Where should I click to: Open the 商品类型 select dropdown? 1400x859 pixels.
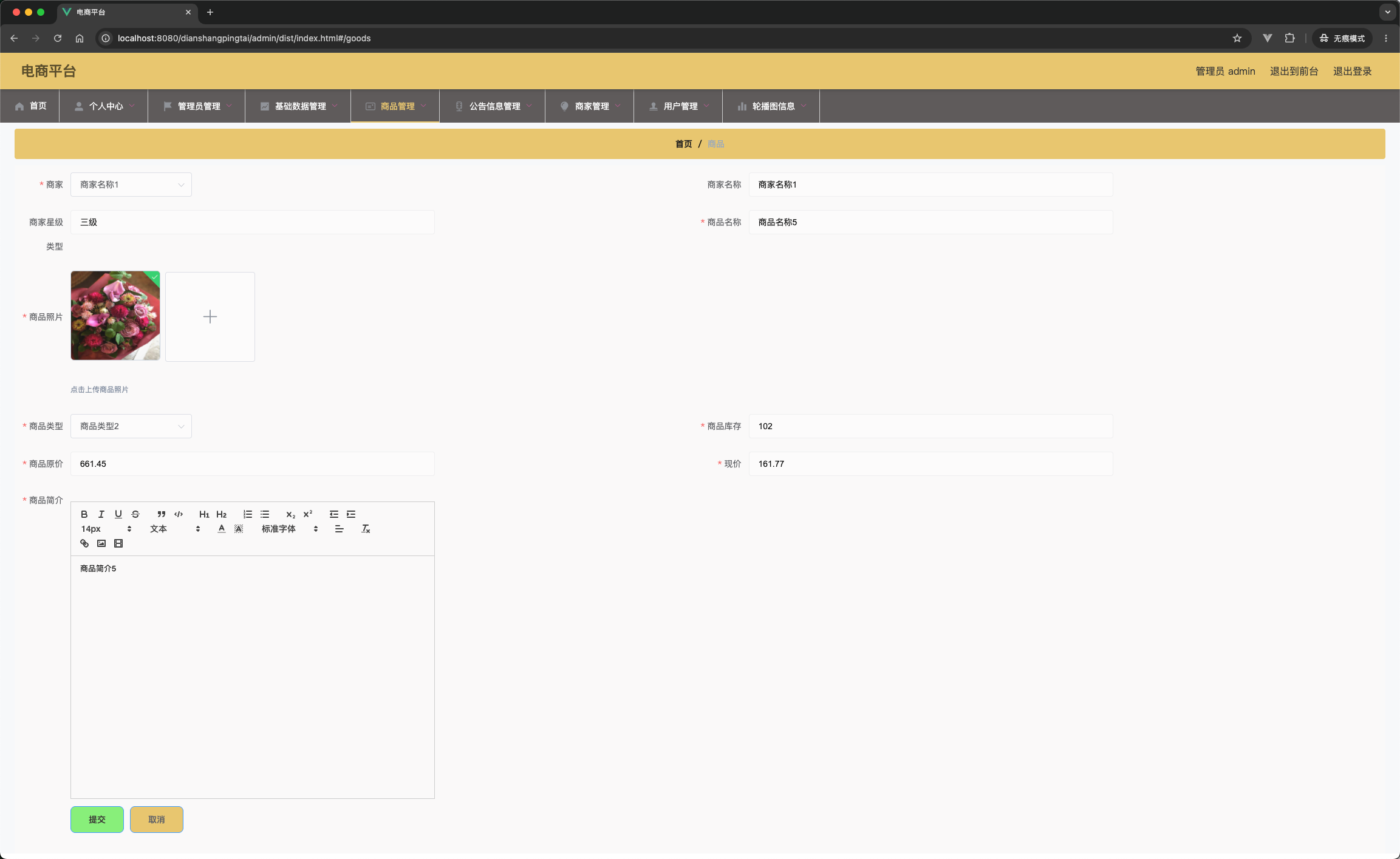click(x=131, y=426)
